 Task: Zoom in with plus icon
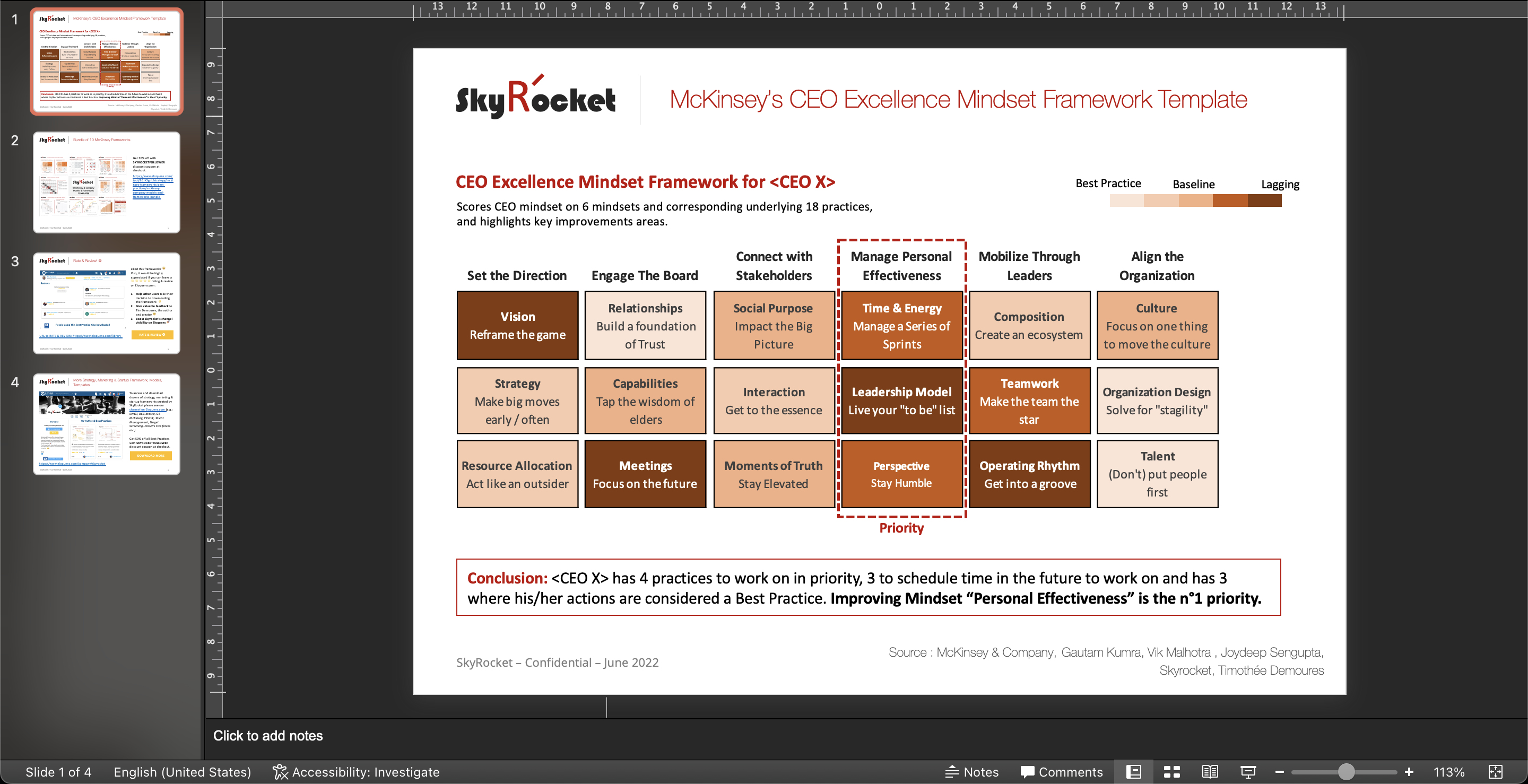point(1409,772)
